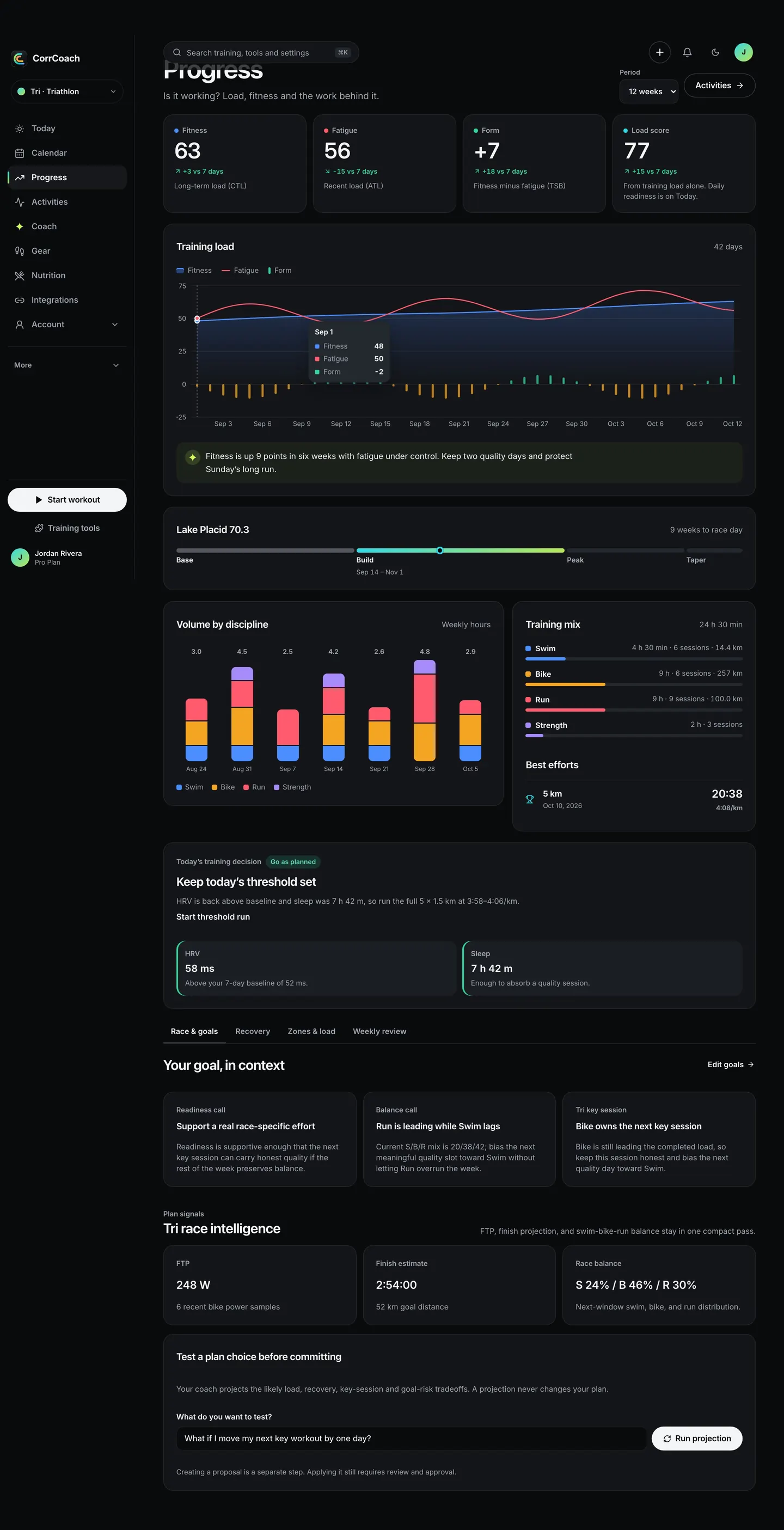Switch to the Weekly review tab
Screen dimensions: 784x1530
click(x=379, y=1032)
